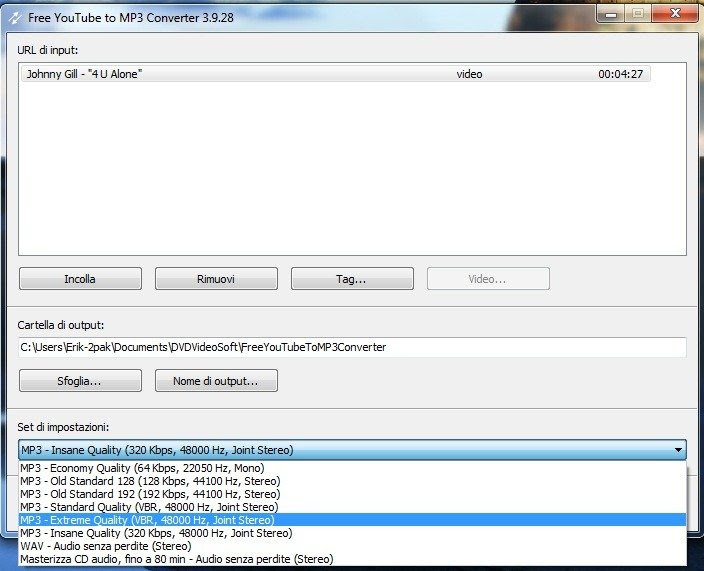
Task: Choose WAV - Audio senza perdite option
Action: coord(352,546)
